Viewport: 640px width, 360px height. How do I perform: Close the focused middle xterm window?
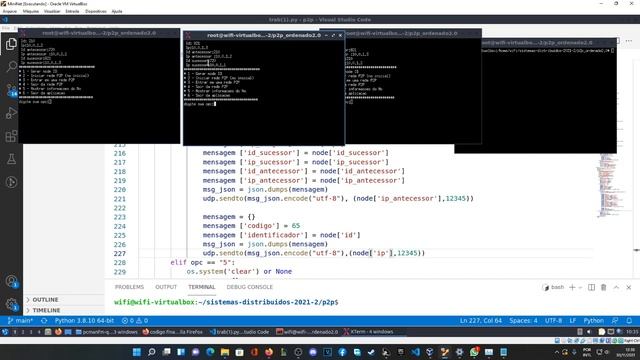point(340,36)
